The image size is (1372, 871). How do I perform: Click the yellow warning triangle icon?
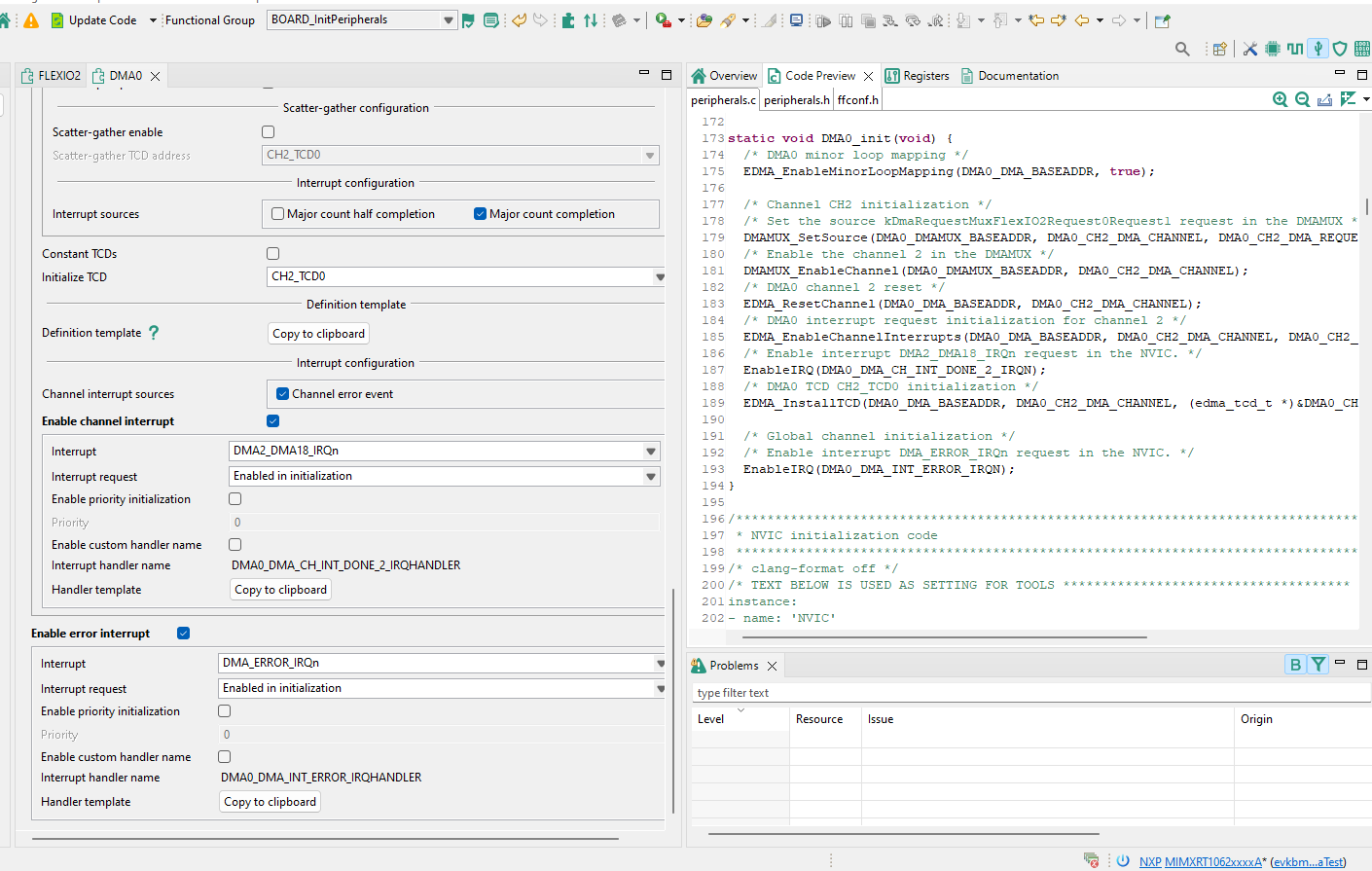click(31, 20)
